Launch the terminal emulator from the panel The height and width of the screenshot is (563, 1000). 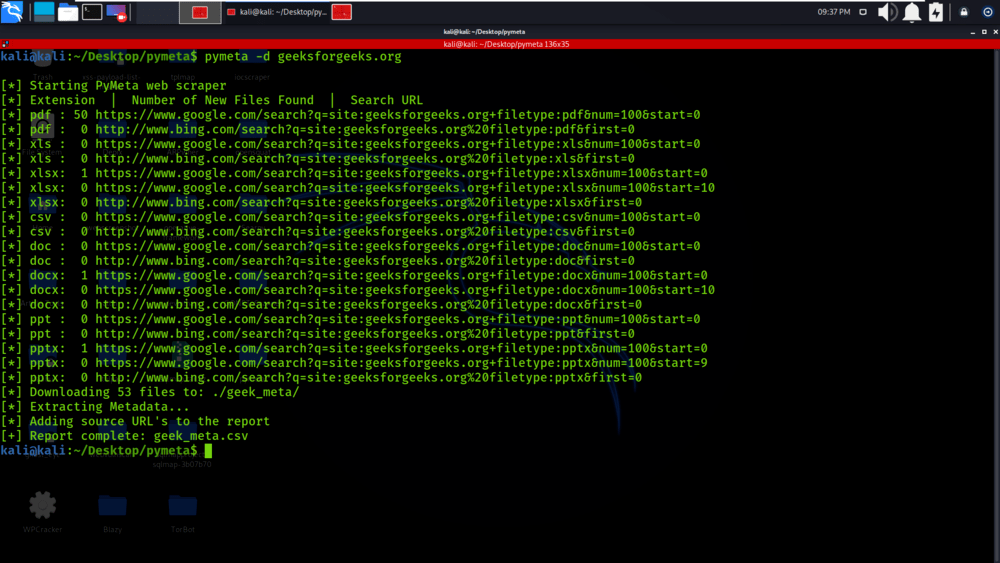[92, 11]
